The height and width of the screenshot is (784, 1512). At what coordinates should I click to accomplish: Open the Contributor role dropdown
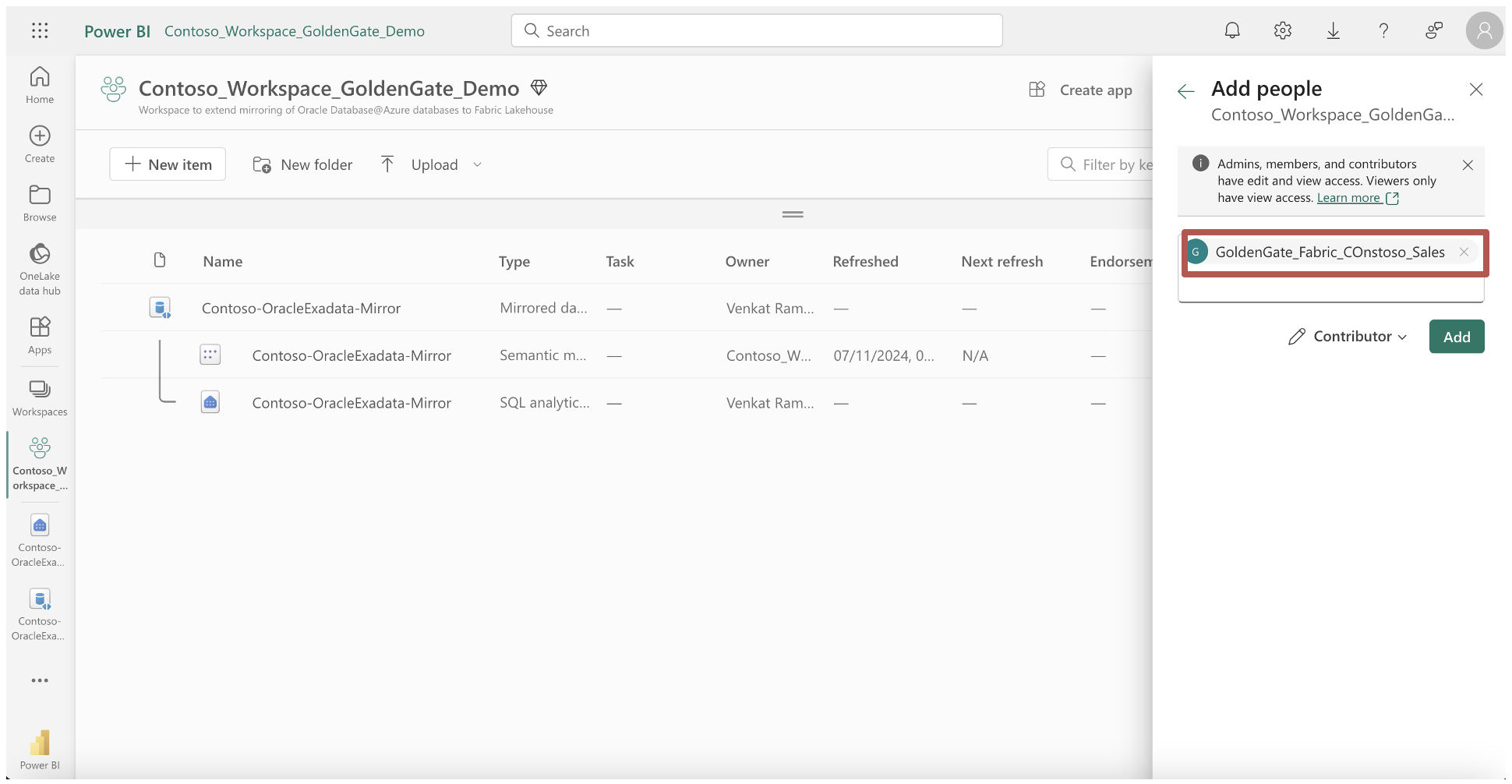point(1347,336)
